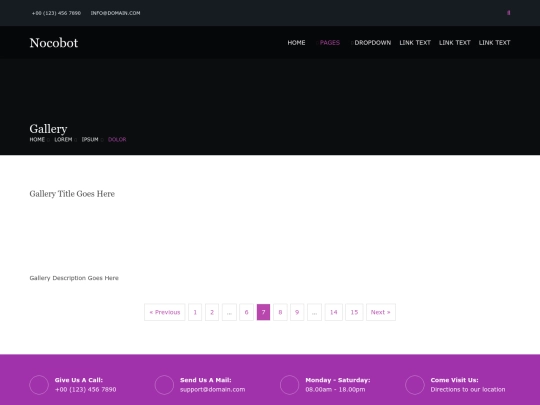Go to LOREM breadcrumb

(63, 139)
